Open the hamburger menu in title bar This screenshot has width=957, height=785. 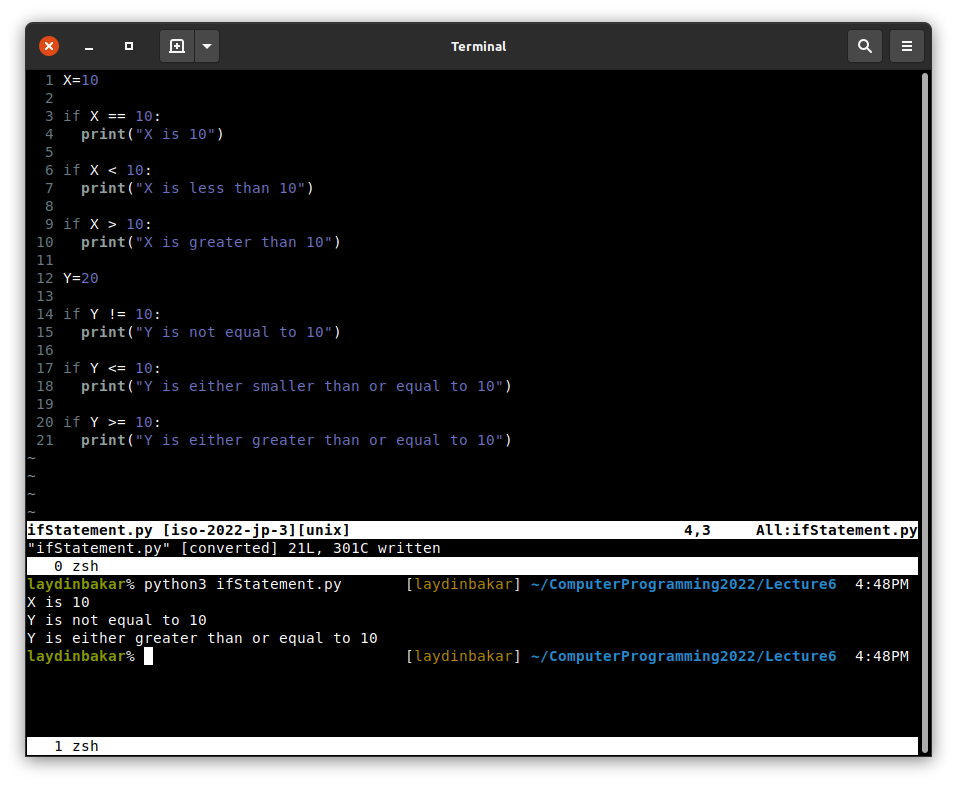click(907, 46)
